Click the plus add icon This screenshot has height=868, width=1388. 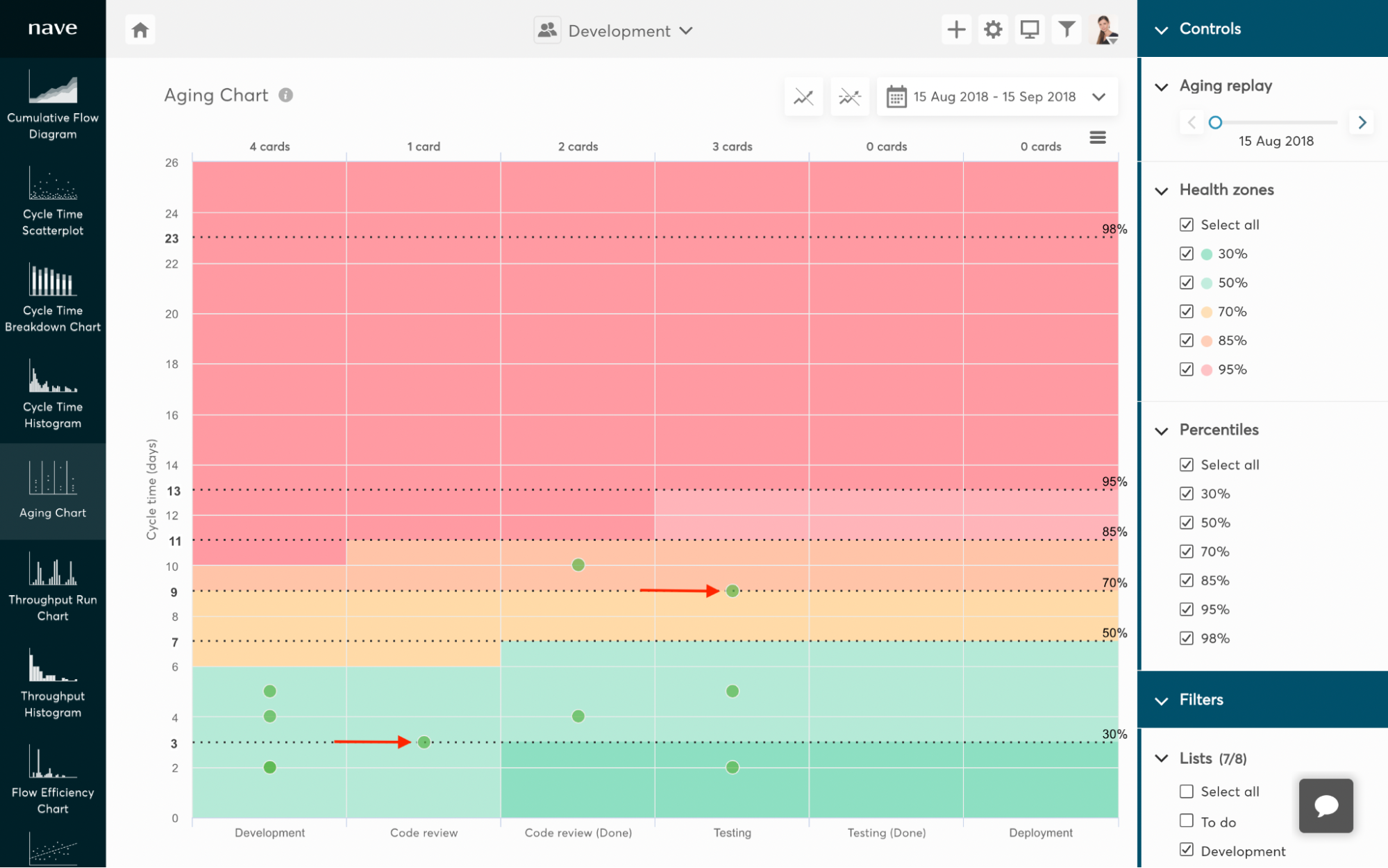click(956, 30)
